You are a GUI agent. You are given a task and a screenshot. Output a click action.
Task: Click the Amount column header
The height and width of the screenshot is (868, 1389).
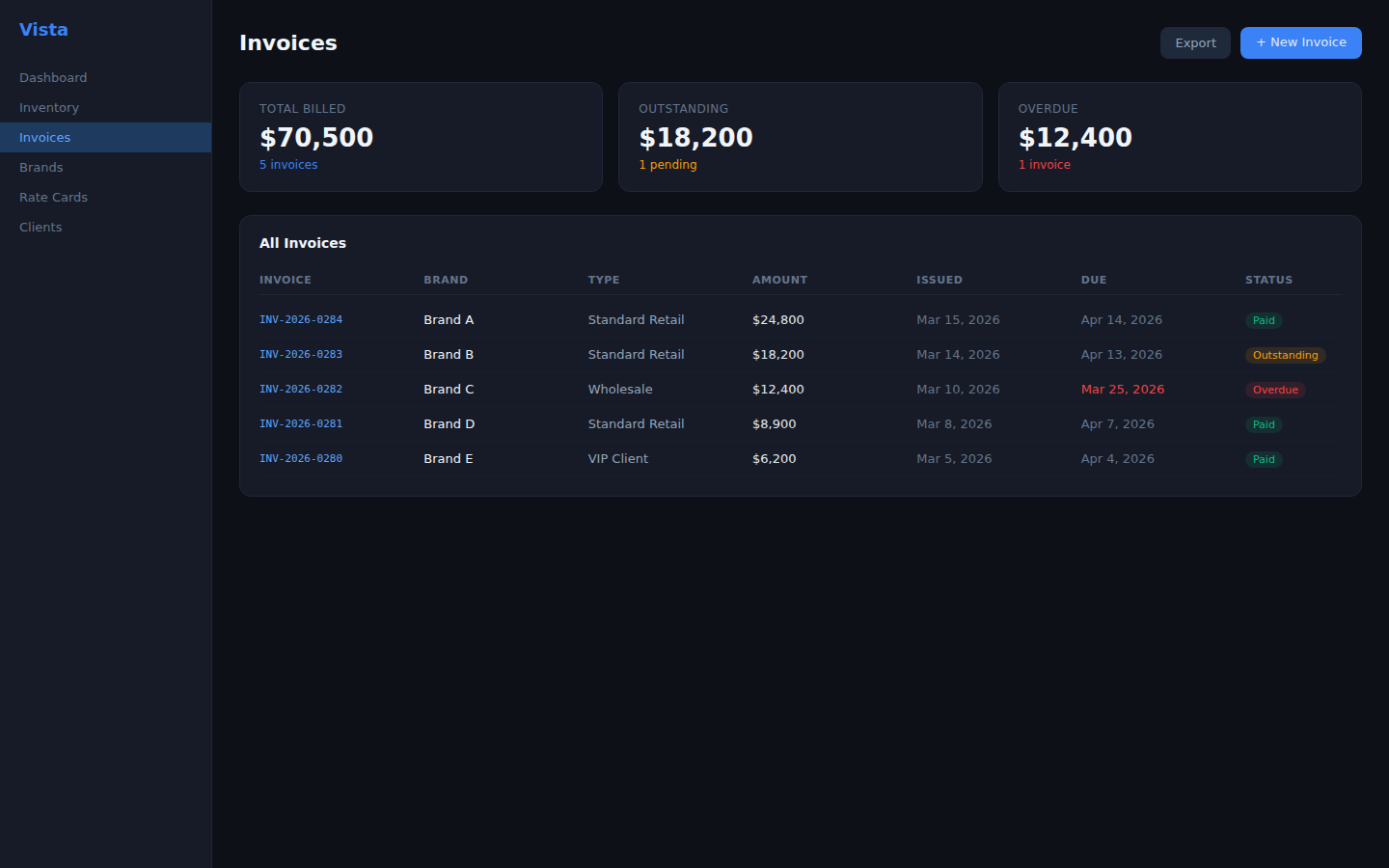click(x=779, y=281)
